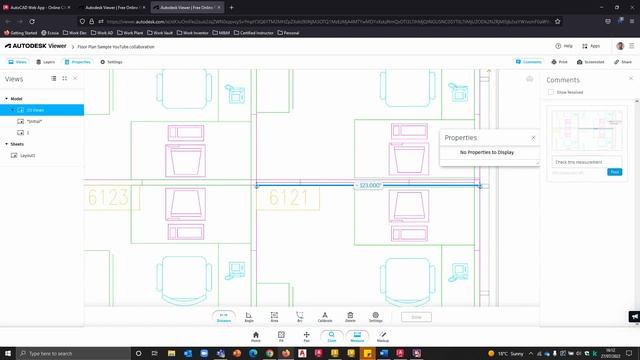The height and width of the screenshot is (360, 640).
Task: Click the Print button
Action: click(560, 62)
